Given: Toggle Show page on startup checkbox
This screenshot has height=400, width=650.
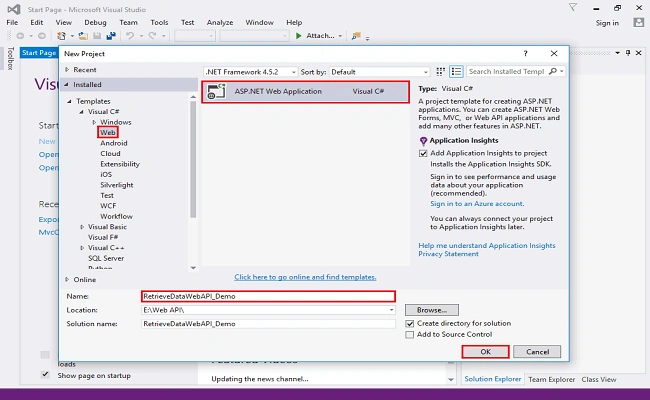Looking at the screenshot, I should (45, 375).
